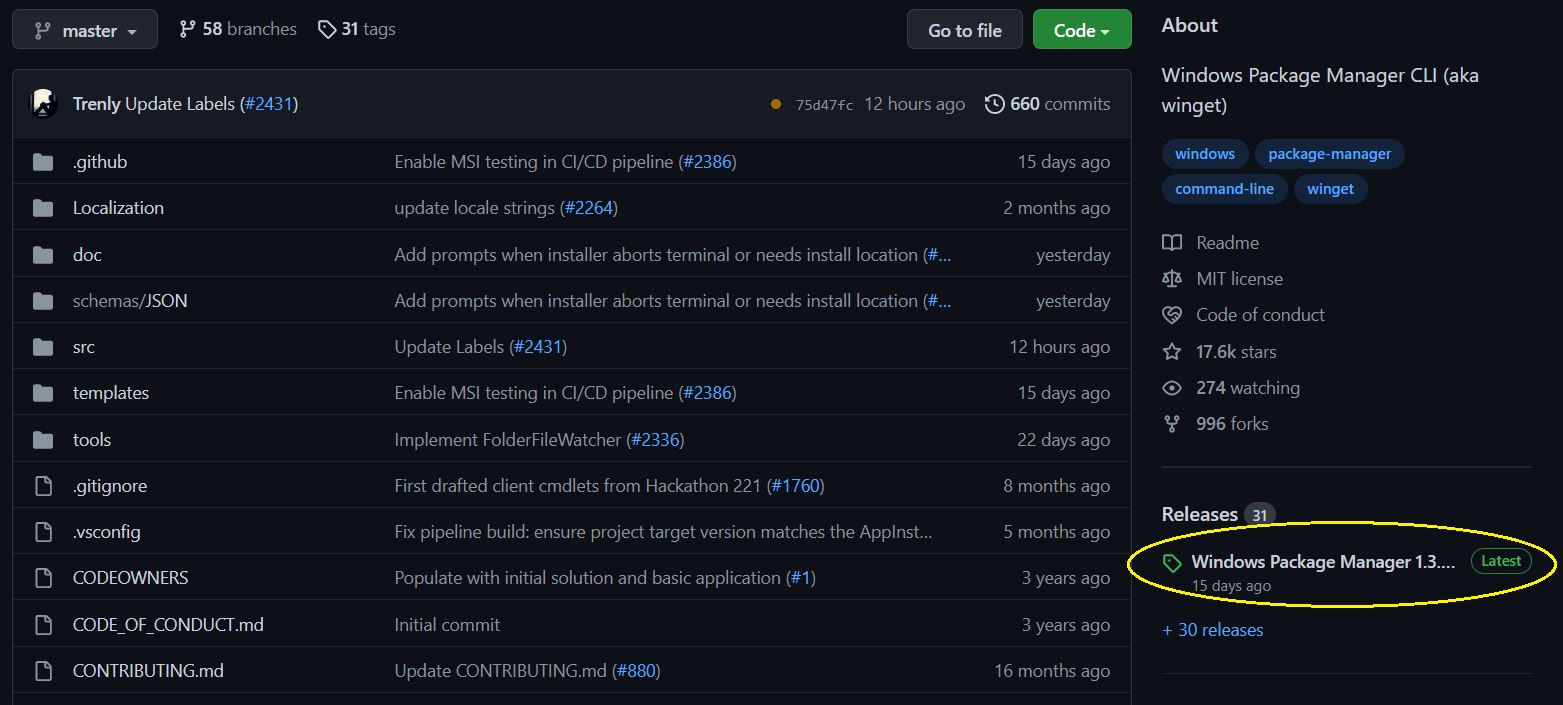The image size is (1563, 705).
Task: Click the .vsconfig file icon
Action: (43, 532)
